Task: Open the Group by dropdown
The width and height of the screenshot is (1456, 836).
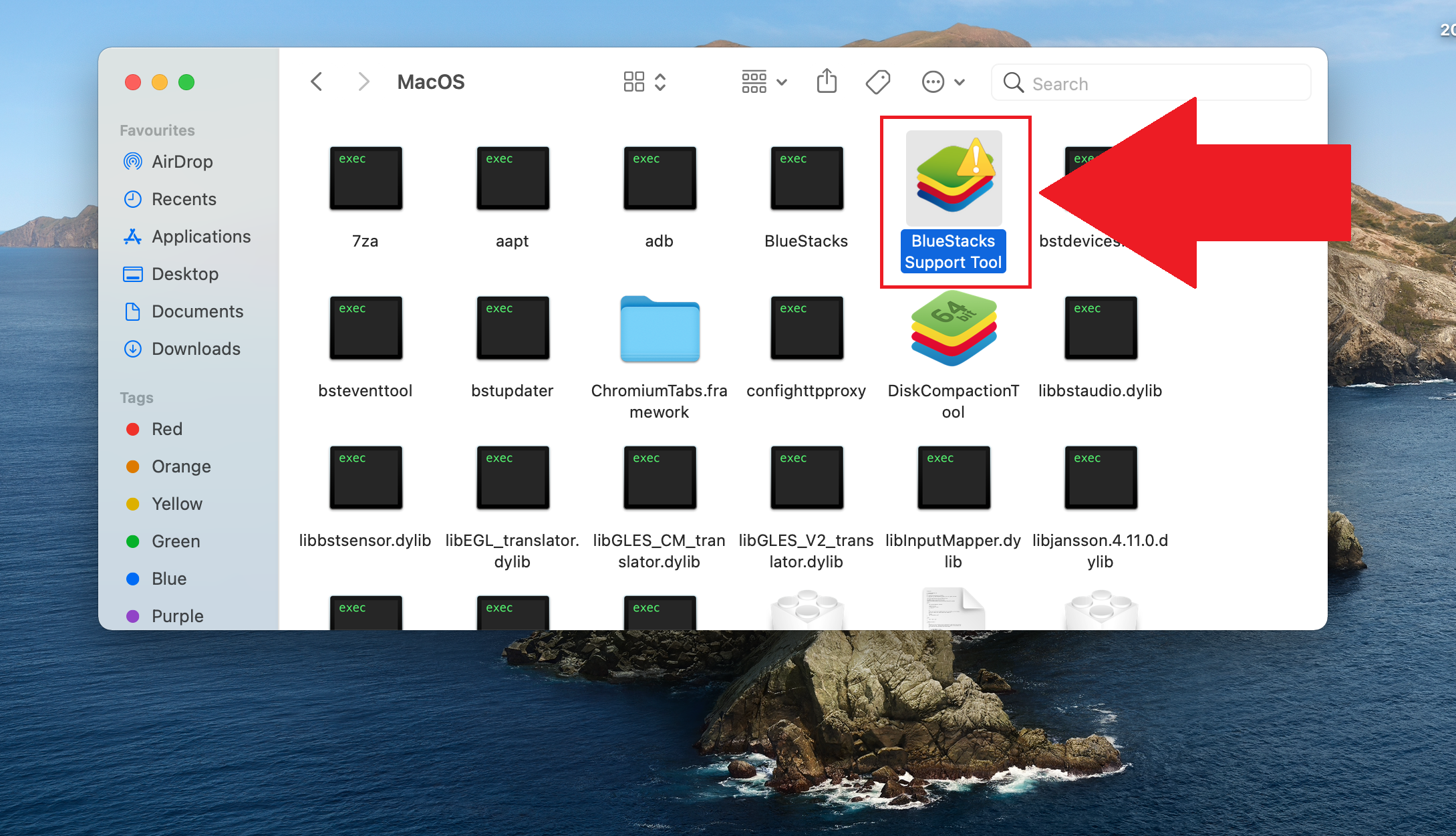Action: tap(764, 82)
